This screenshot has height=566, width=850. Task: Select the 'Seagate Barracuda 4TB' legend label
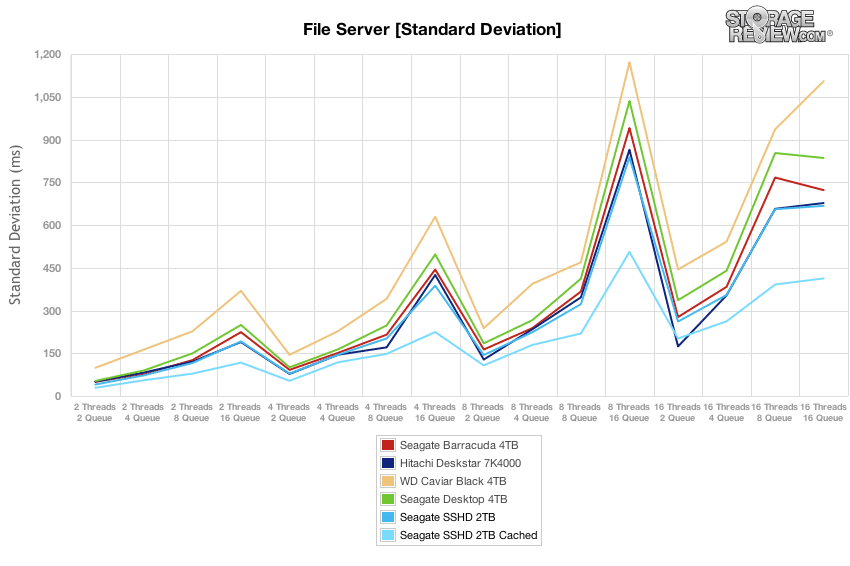click(x=459, y=445)
